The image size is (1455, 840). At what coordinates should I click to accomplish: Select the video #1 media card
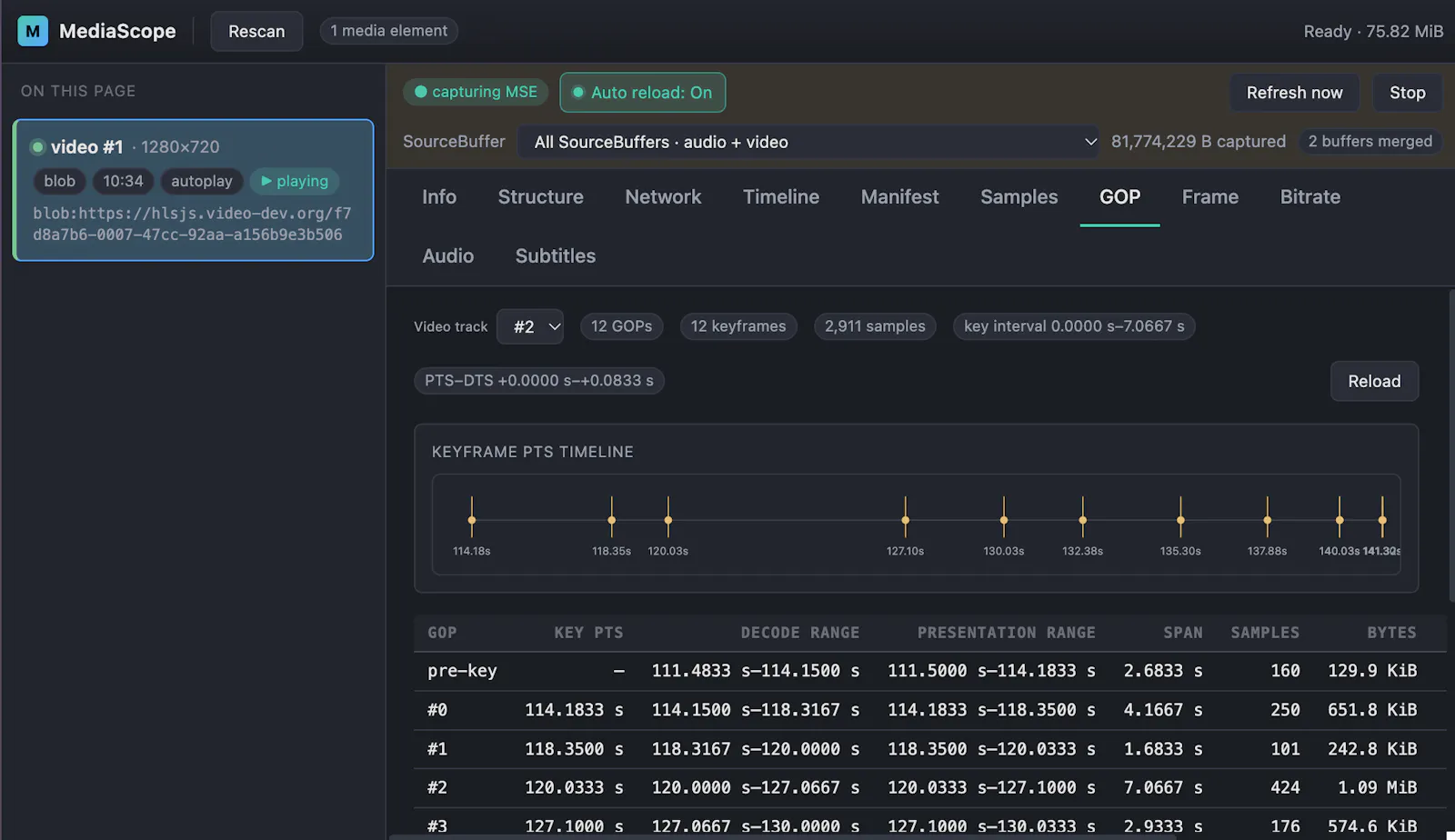tap(193, 190)
